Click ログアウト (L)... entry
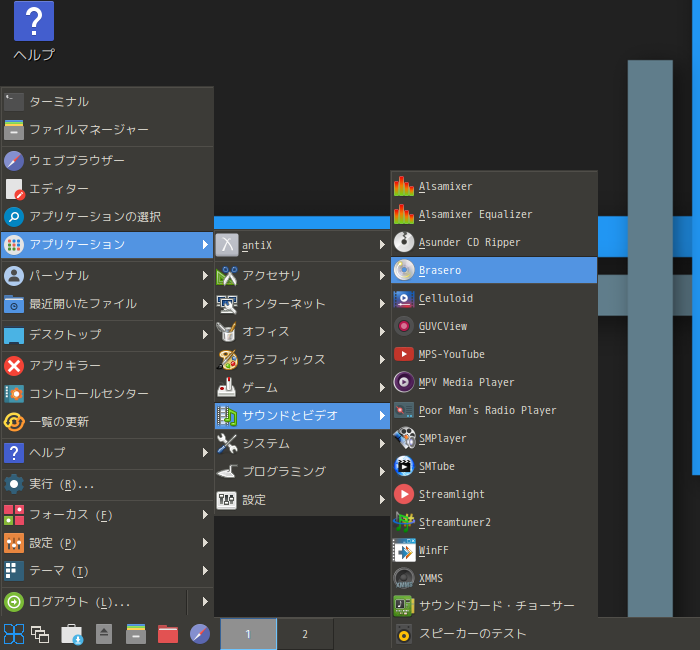The width and height of the screenshot is (700, 650). click(x=94, y=602)
